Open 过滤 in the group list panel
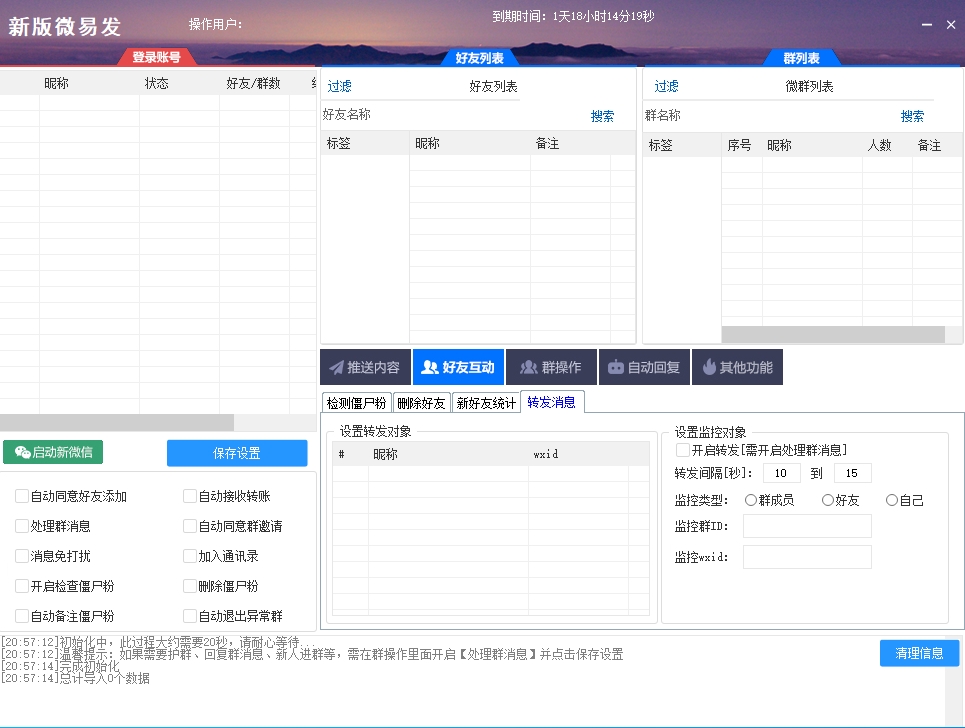This screenshot has height=728, width=965. [666, 85]
